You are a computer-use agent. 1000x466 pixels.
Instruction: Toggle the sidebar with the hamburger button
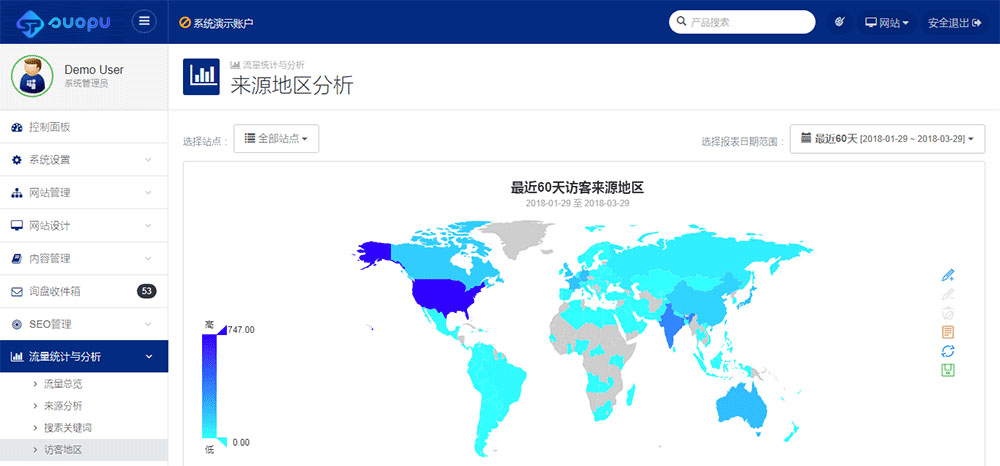pos(144,22)
